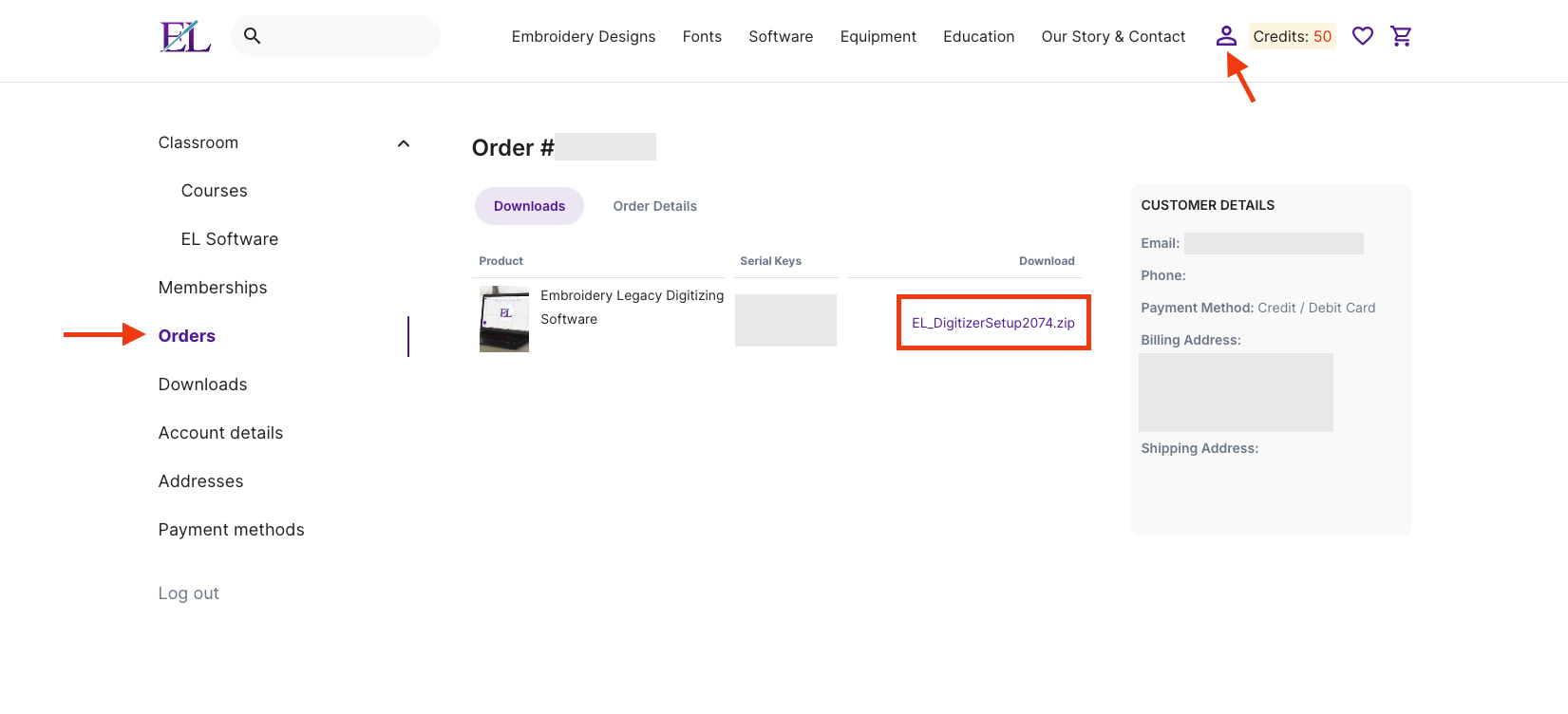Image resolution: width=1568 pixels, height=714 pixels.
Task: Collapse the Classroom section chevron
Action: pos(404,143)
